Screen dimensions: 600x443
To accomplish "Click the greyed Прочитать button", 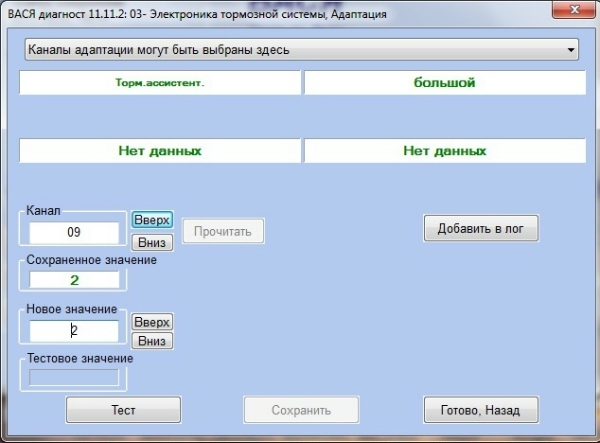I will click(x=223, y=231).
